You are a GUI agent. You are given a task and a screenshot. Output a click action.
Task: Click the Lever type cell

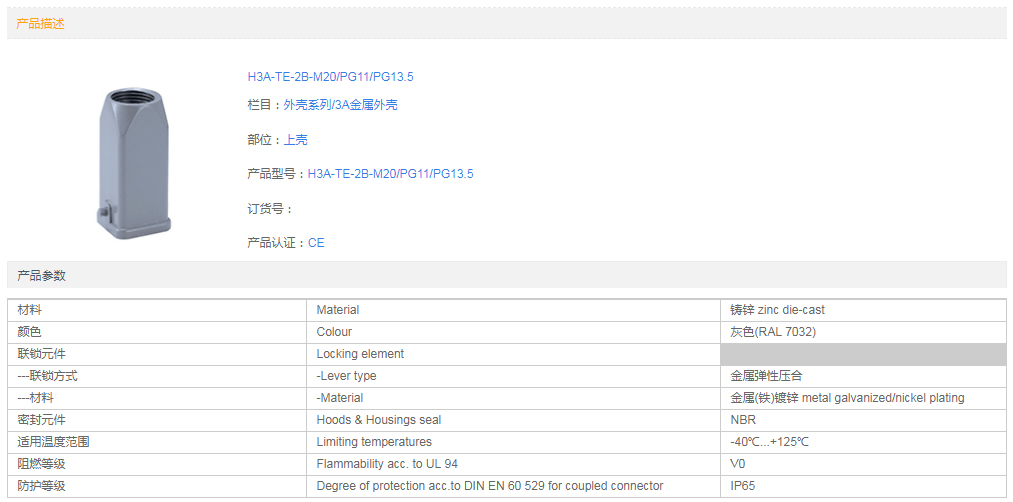[x=346, y=376]
